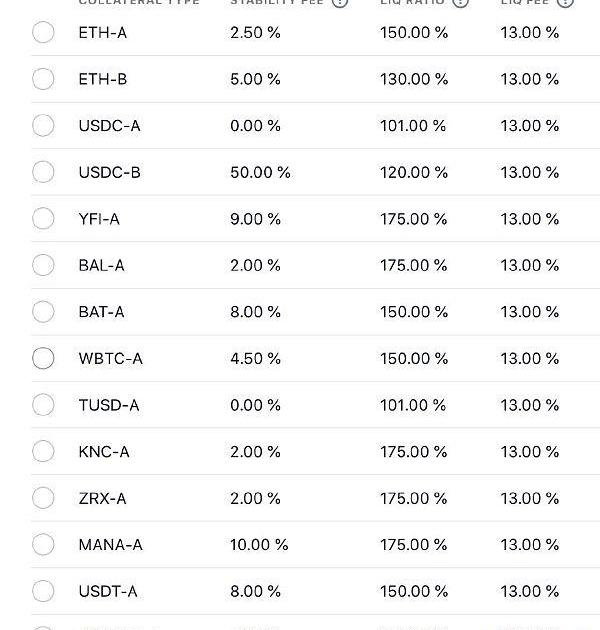The image size is (600, 630).
Task: Pick the TUSD-A radio button
Action: tap(43, 404)
